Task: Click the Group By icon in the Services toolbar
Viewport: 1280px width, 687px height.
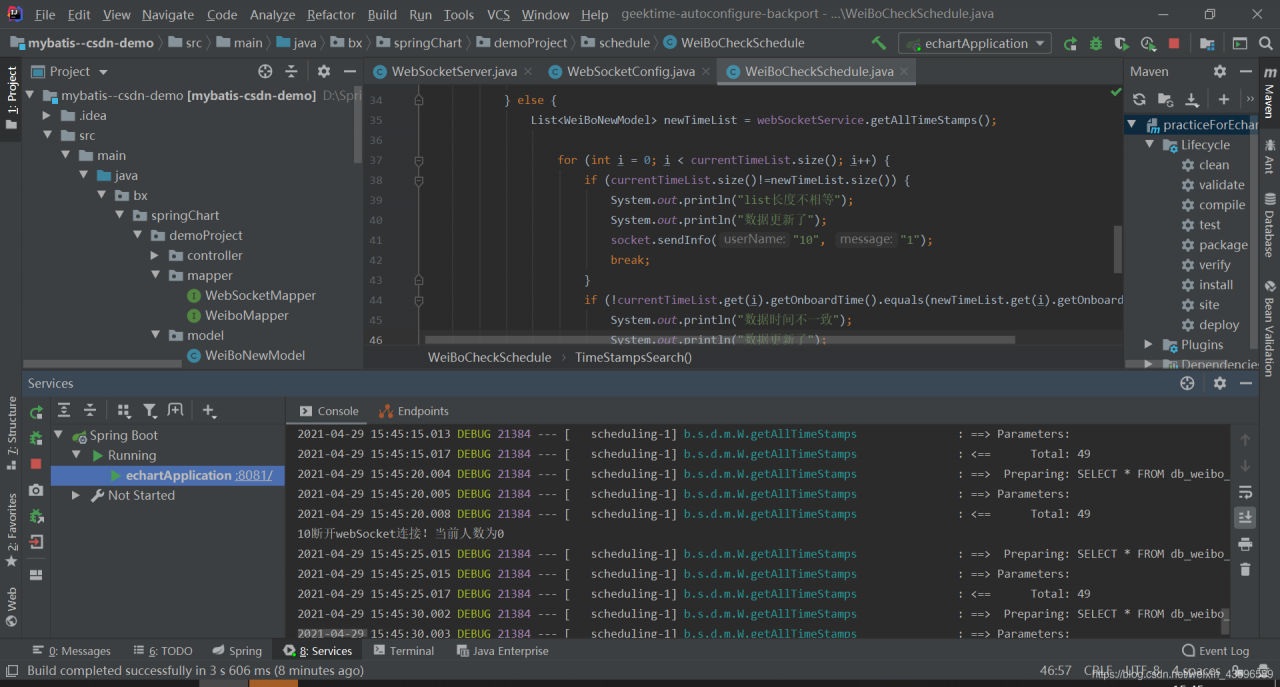Action: (124, 410)
